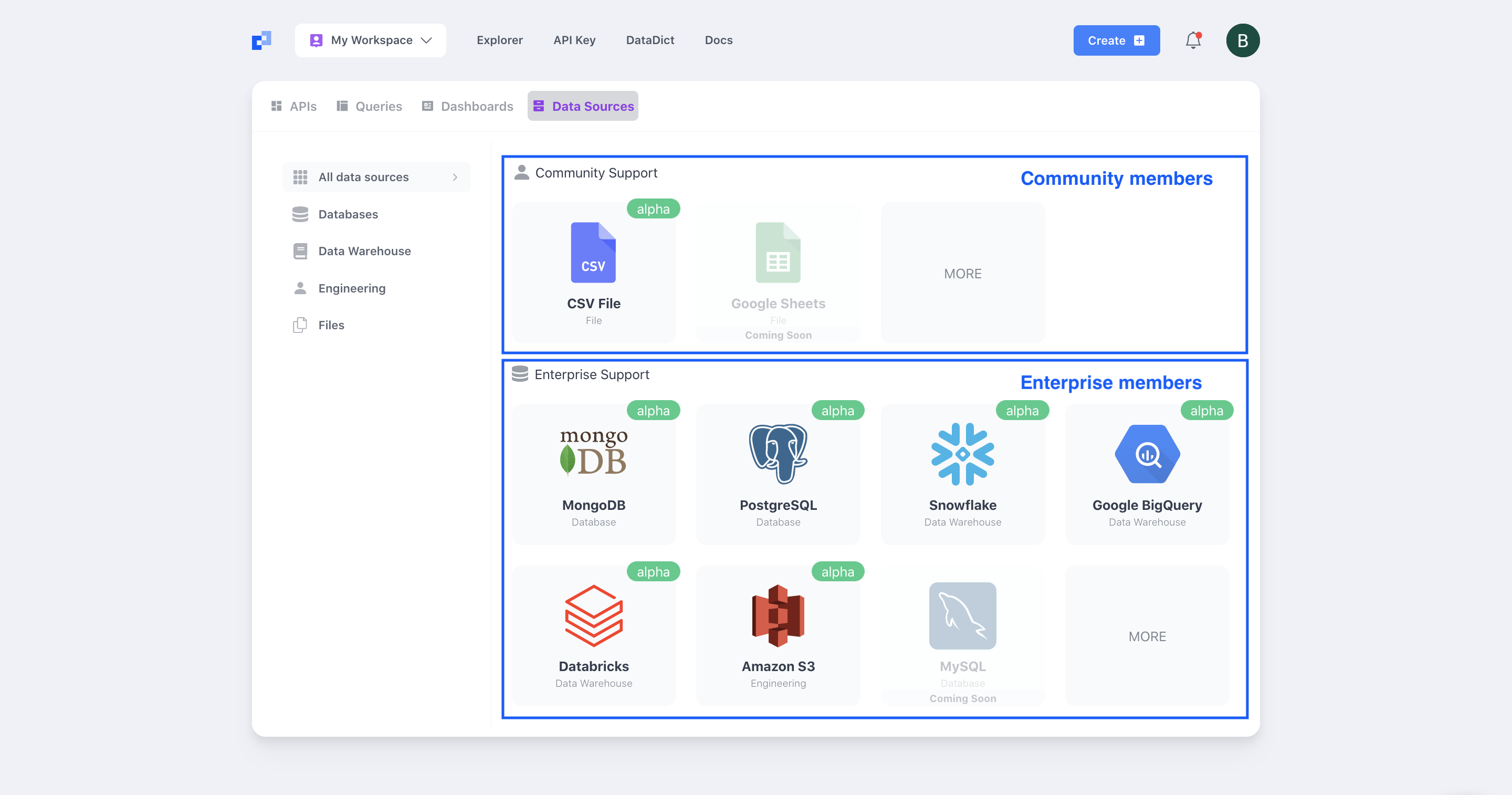
Task: Open the Docs link in header
Action: (x=718, y=40)
